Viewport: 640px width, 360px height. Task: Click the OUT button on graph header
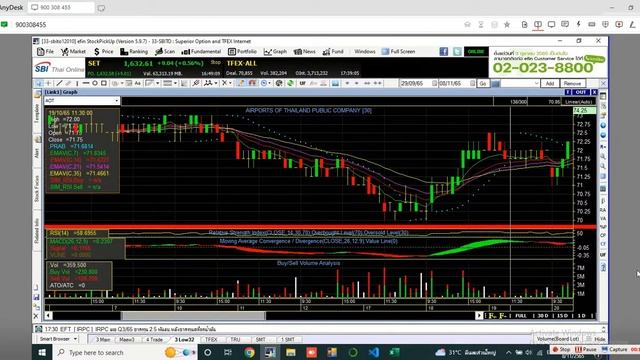[581, 92]
